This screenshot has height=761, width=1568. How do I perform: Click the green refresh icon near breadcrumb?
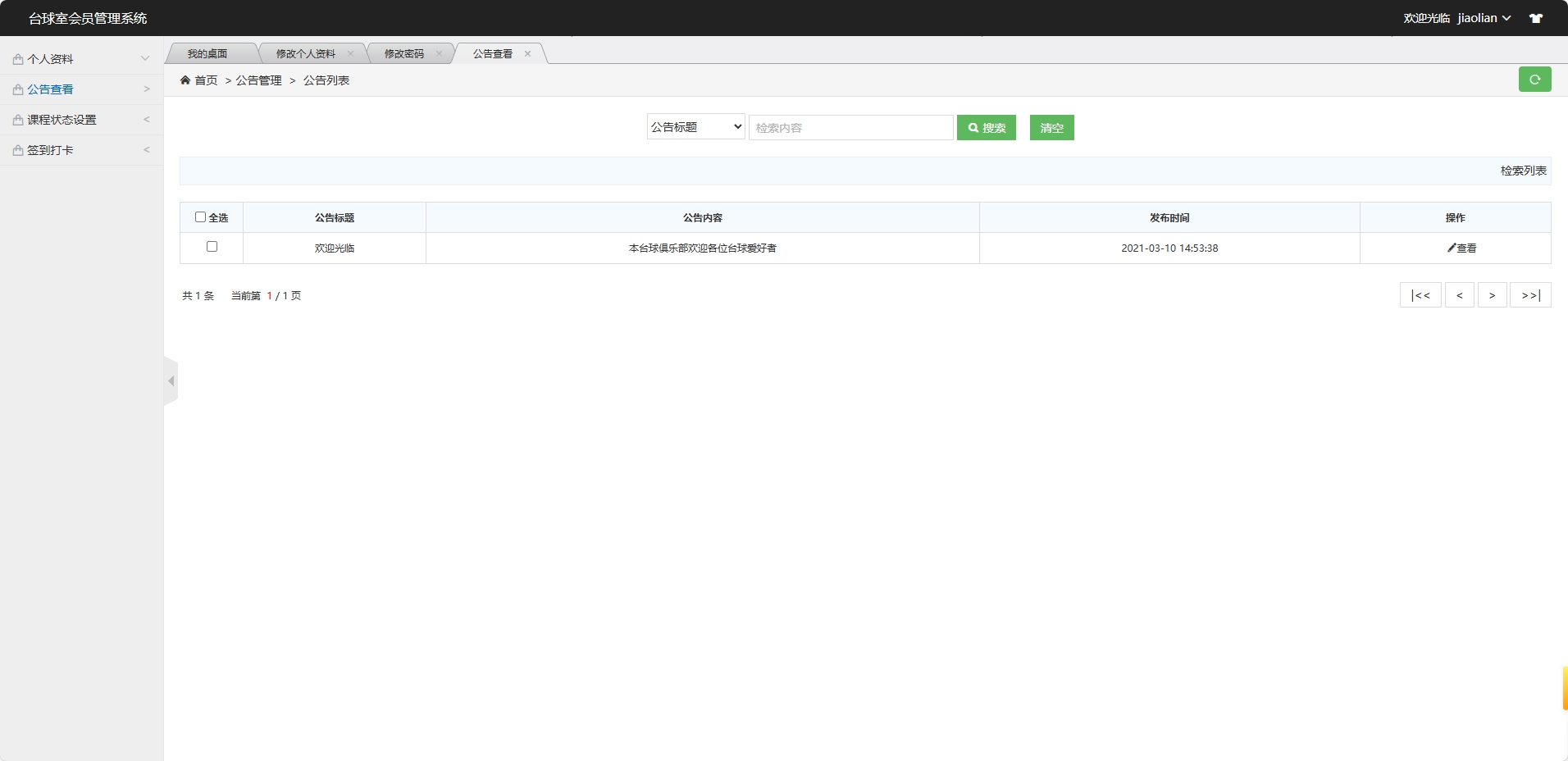[1535, 80]
